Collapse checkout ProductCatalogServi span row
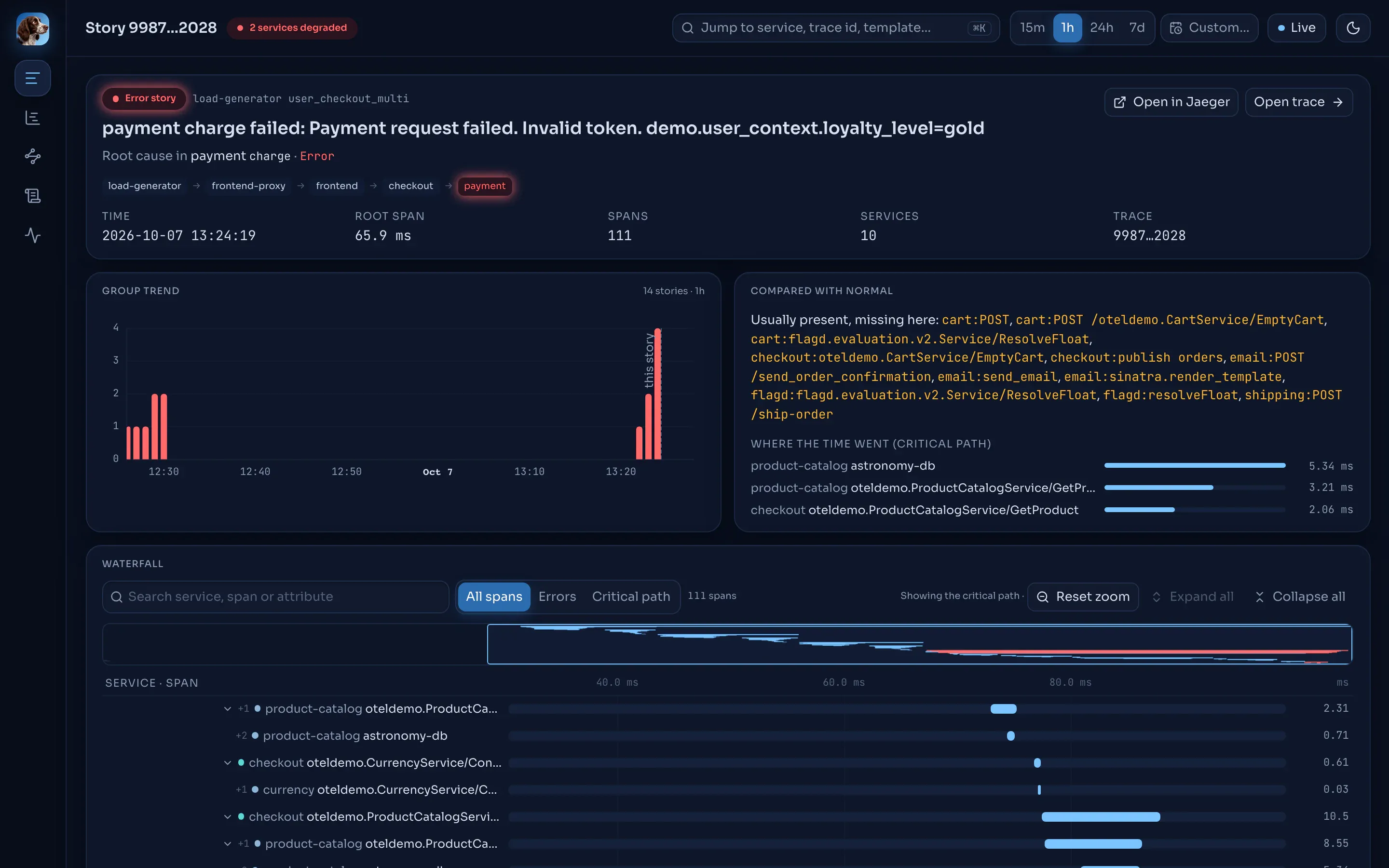The image size is (1389, 868). 228,817
